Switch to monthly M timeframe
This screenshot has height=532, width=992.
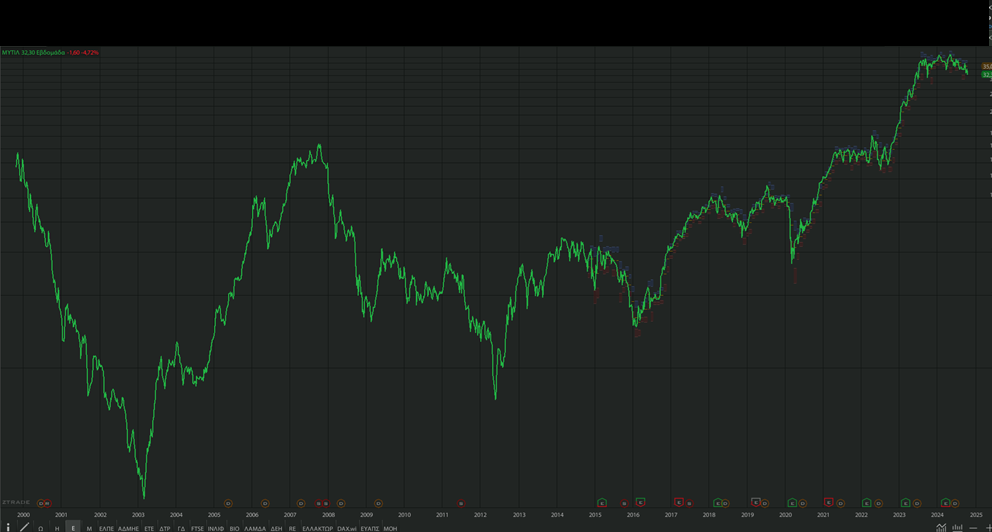click(89, 528)
